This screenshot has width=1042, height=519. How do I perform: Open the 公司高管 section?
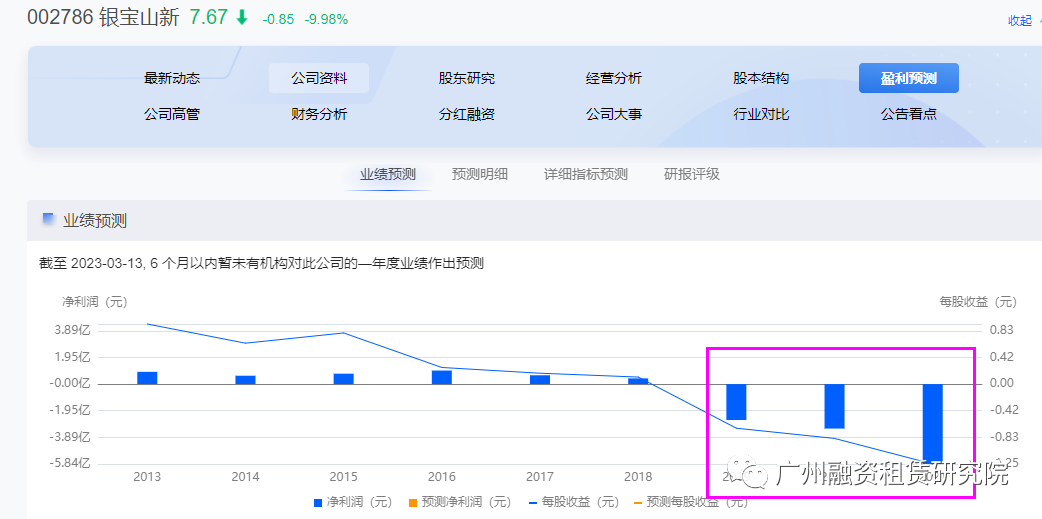coord(171,114)
